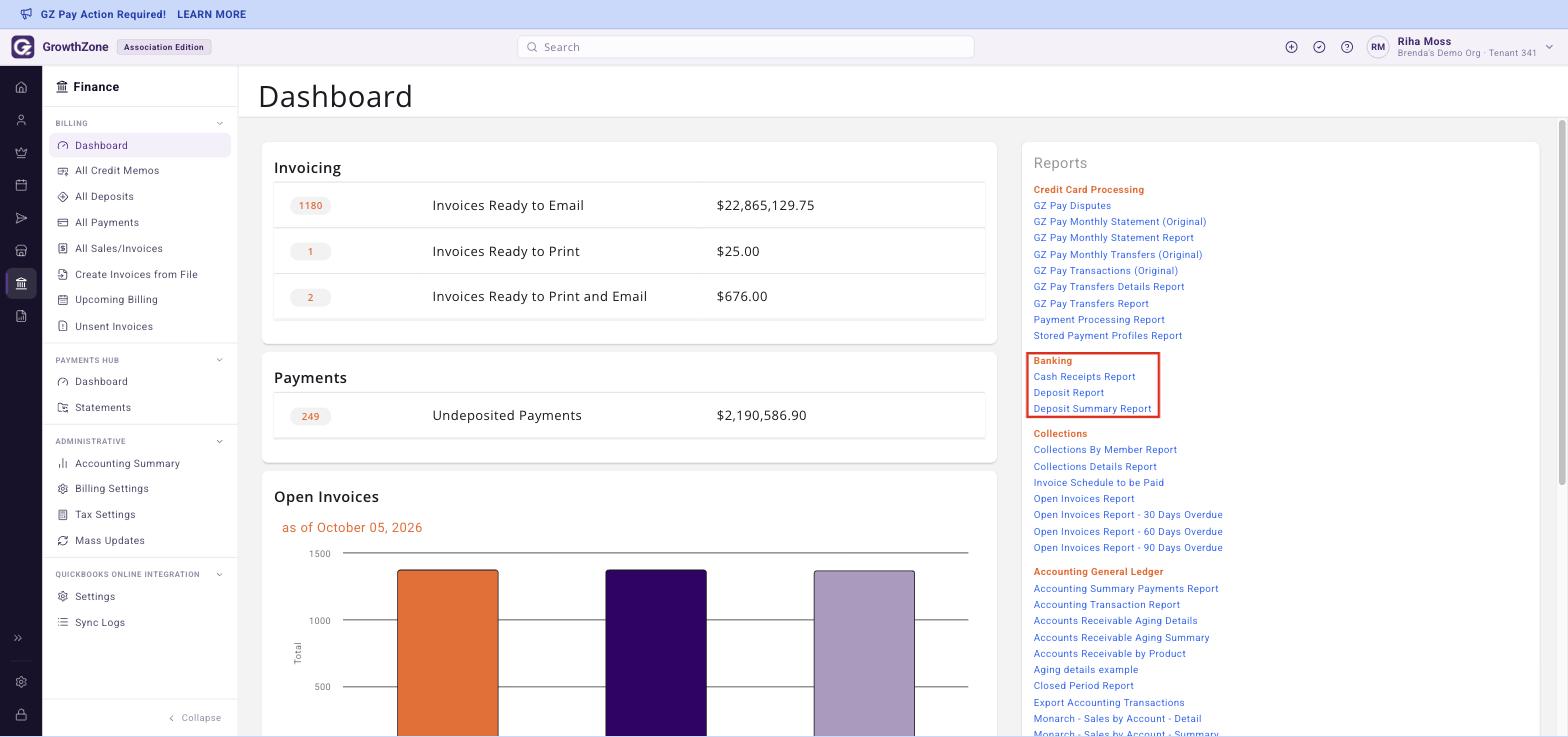Collapse the Billing section
1568x737 pixels.
point(220,123)
